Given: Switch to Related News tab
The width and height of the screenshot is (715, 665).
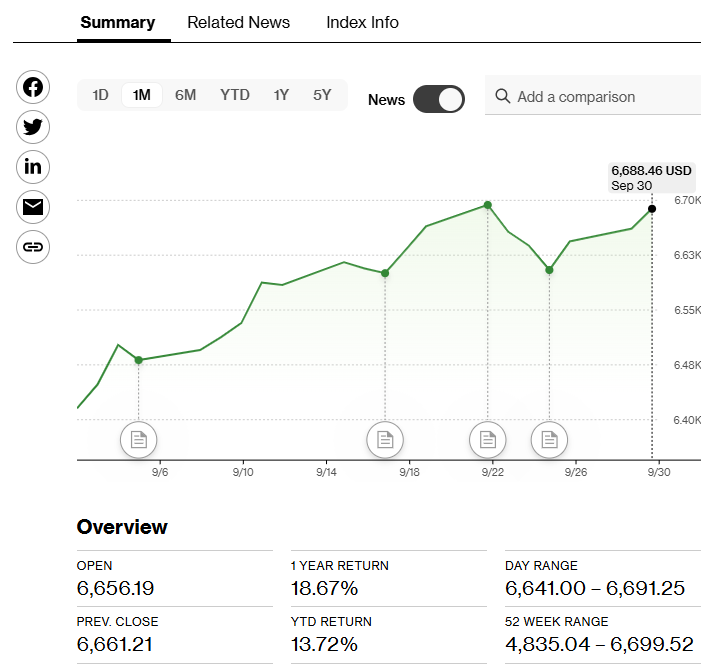Looking at the screenshot, I should point(238,22).
